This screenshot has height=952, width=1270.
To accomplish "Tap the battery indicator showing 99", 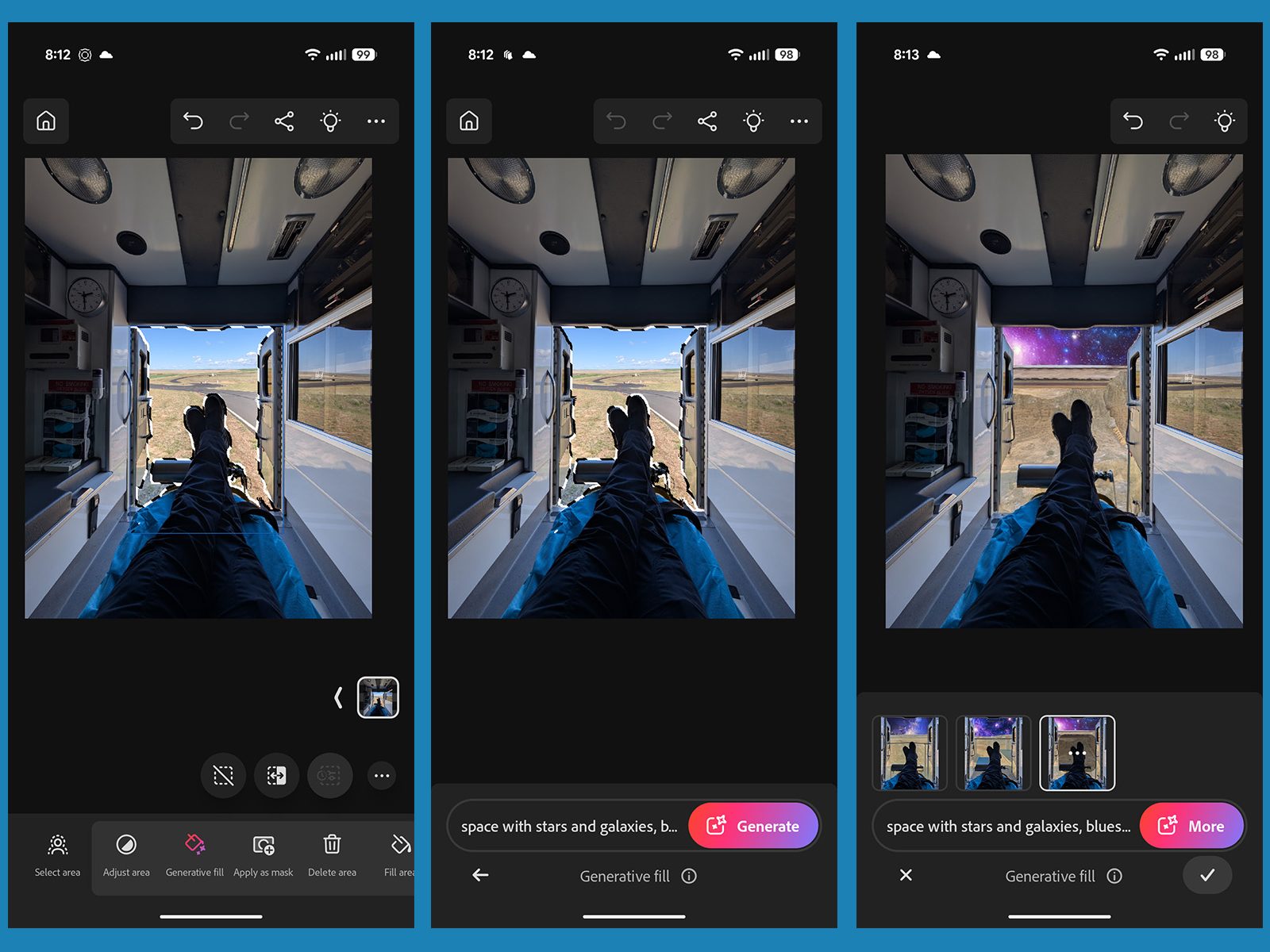I will (x=364, y=55).
